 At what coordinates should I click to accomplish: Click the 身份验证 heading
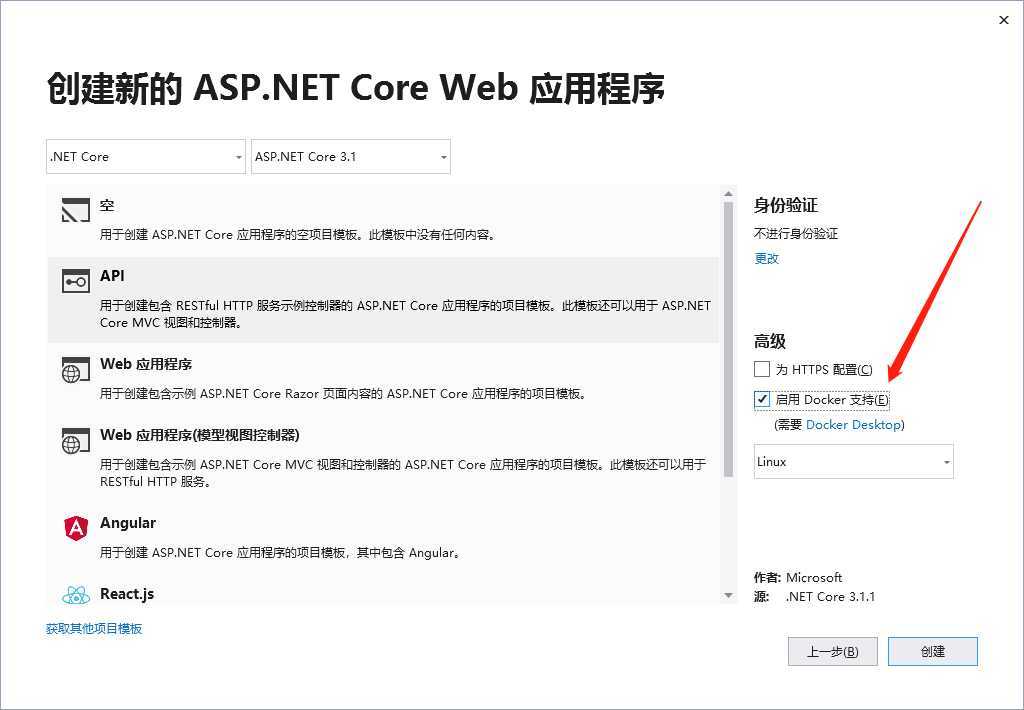click(x=786, y=205)
